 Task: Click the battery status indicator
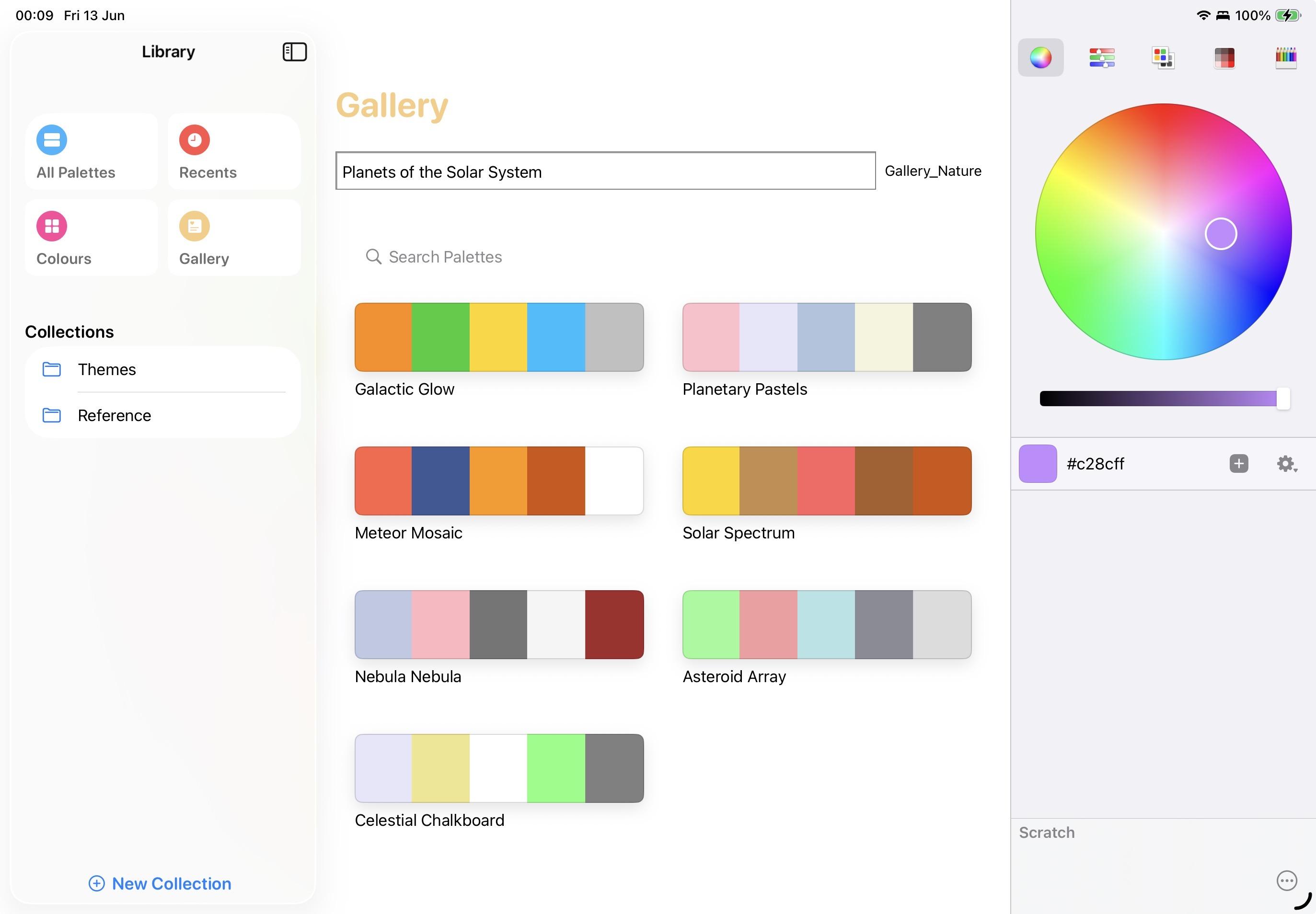click(x=1288, y=15)
